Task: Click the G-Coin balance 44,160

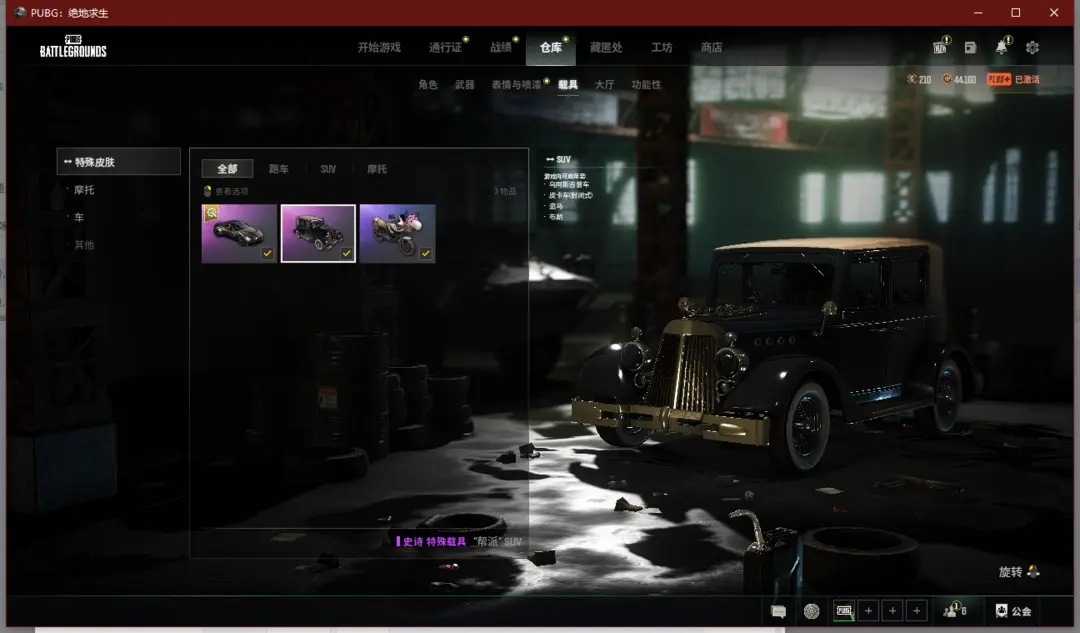Action: (x=959, y=79)
